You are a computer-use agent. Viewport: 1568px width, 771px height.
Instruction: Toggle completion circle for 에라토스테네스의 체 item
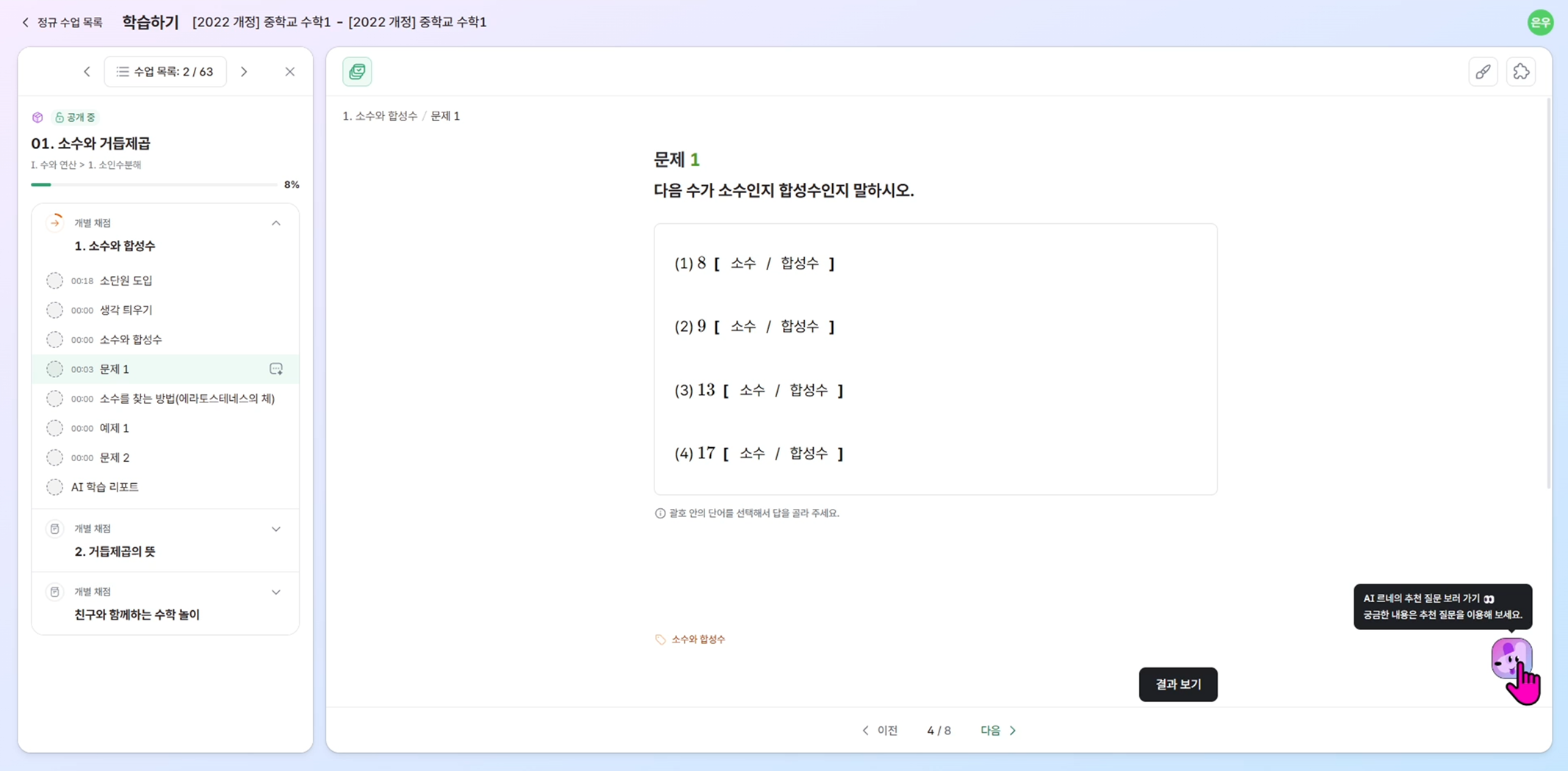[x=55, y=399]
